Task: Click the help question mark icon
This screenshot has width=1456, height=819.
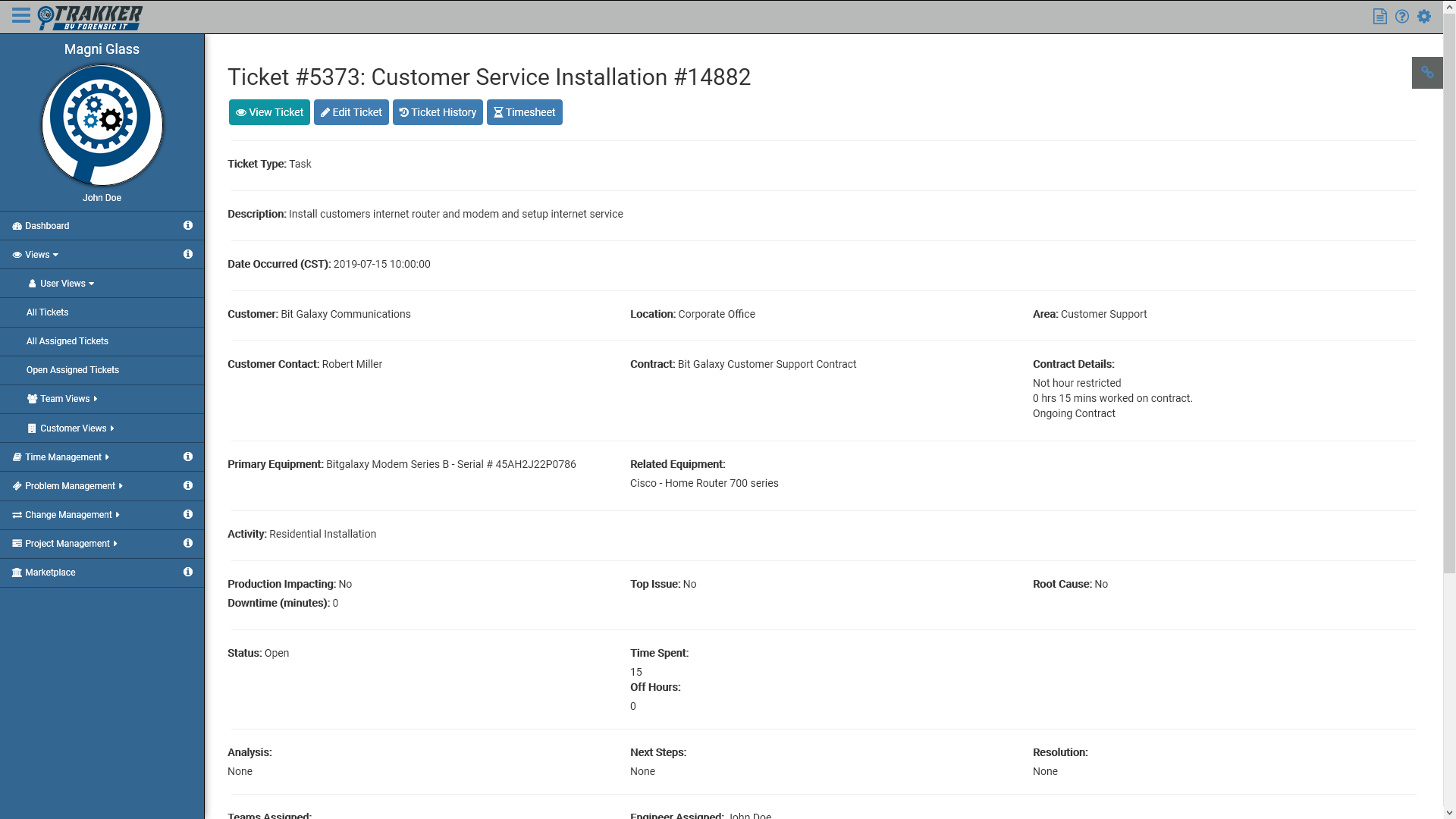Action: (x=1401, y=17)
